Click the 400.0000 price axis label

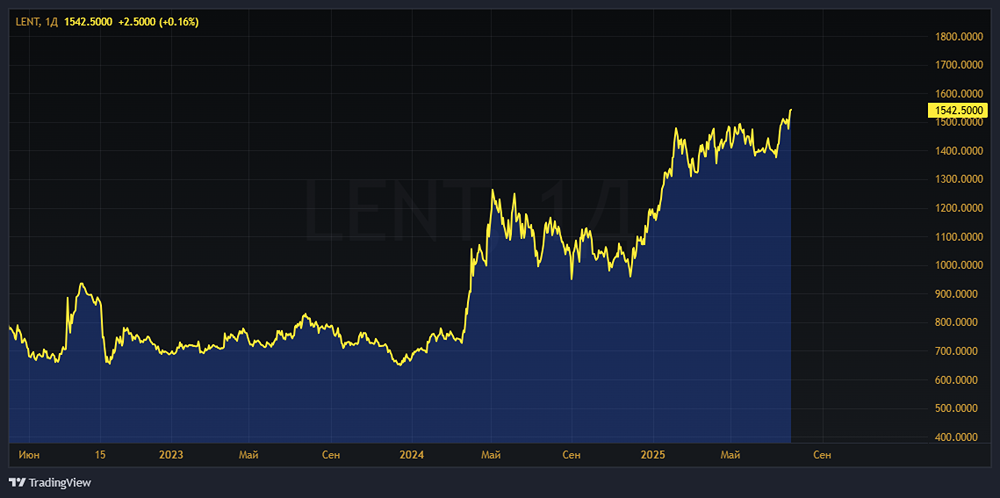coord(959,437)
